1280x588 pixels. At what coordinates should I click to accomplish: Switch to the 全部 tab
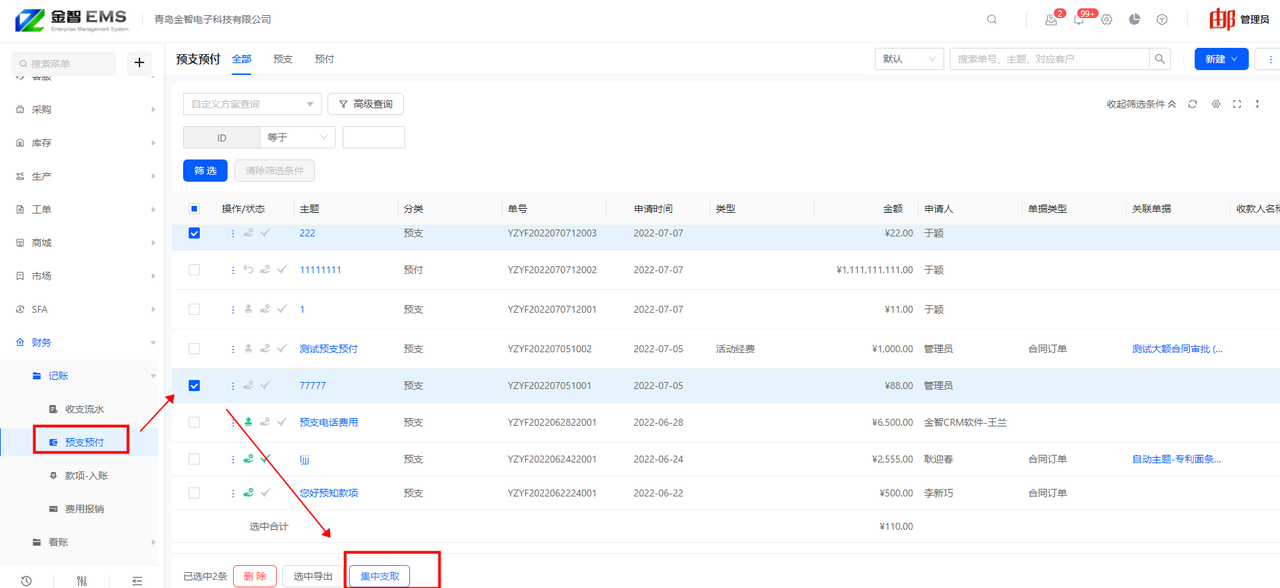click(x=241, y=59)
